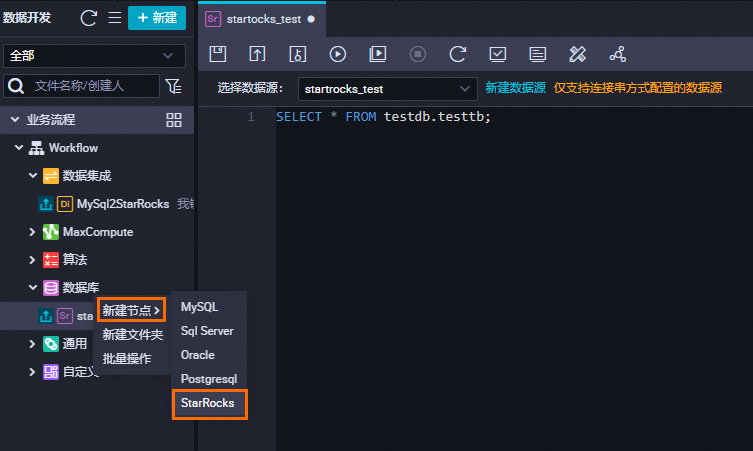The image size is (753, 451).
Task: Open the 新建节点 submenu item
Action: pos(132,310)
